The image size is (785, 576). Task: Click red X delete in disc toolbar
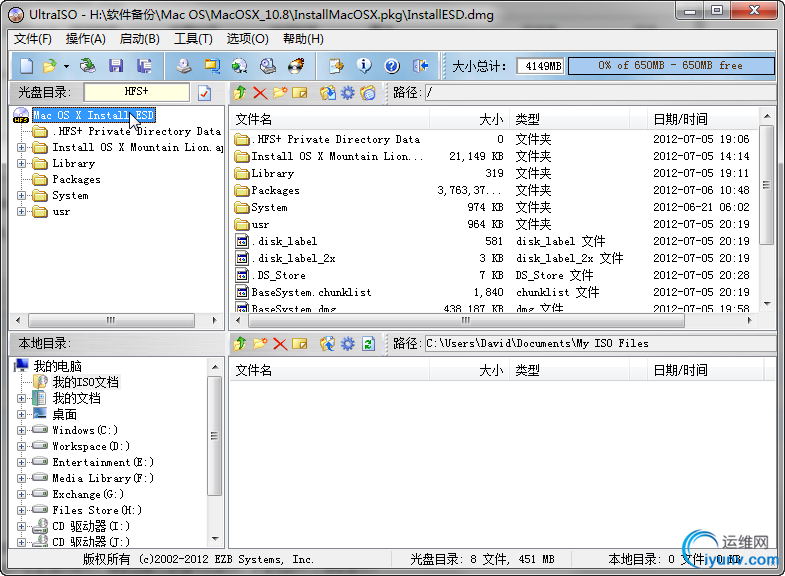260,93
